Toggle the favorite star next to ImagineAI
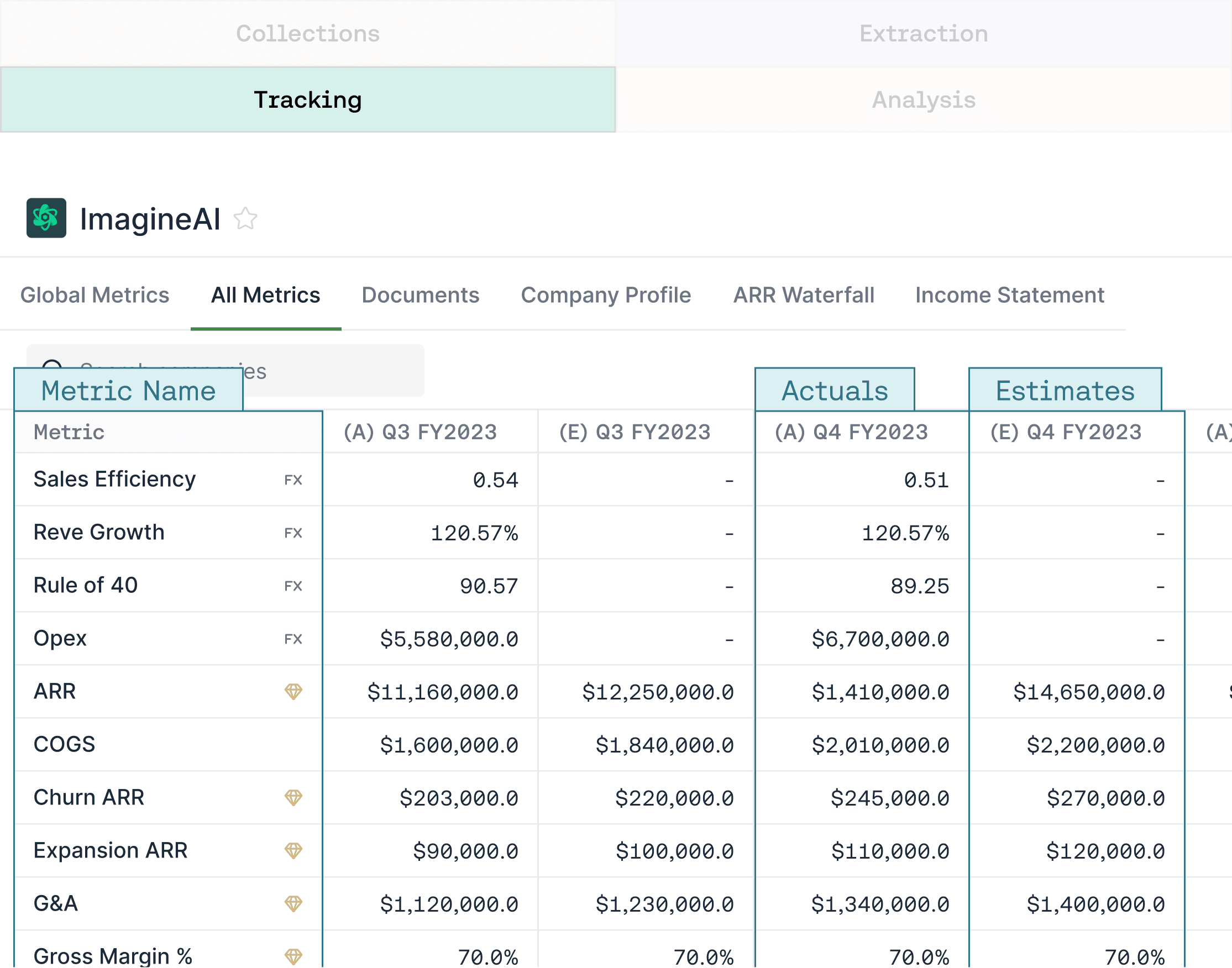 (x=245, y=219)
